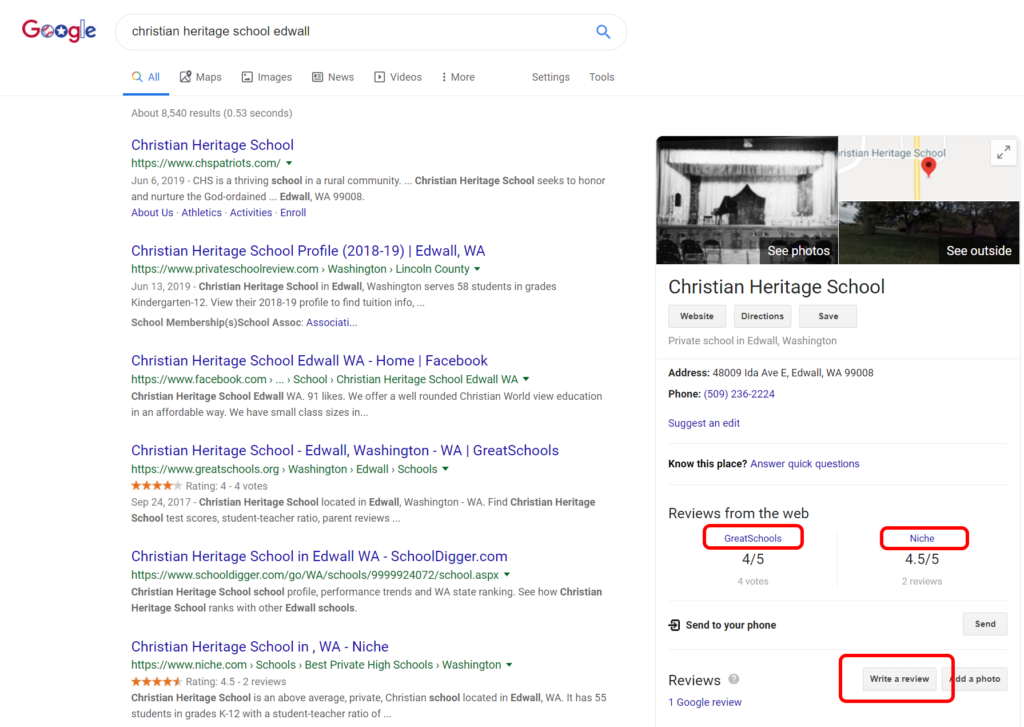Switch to the Videos tab
This screenshot has width=1024, height=727.
(398, 77)
